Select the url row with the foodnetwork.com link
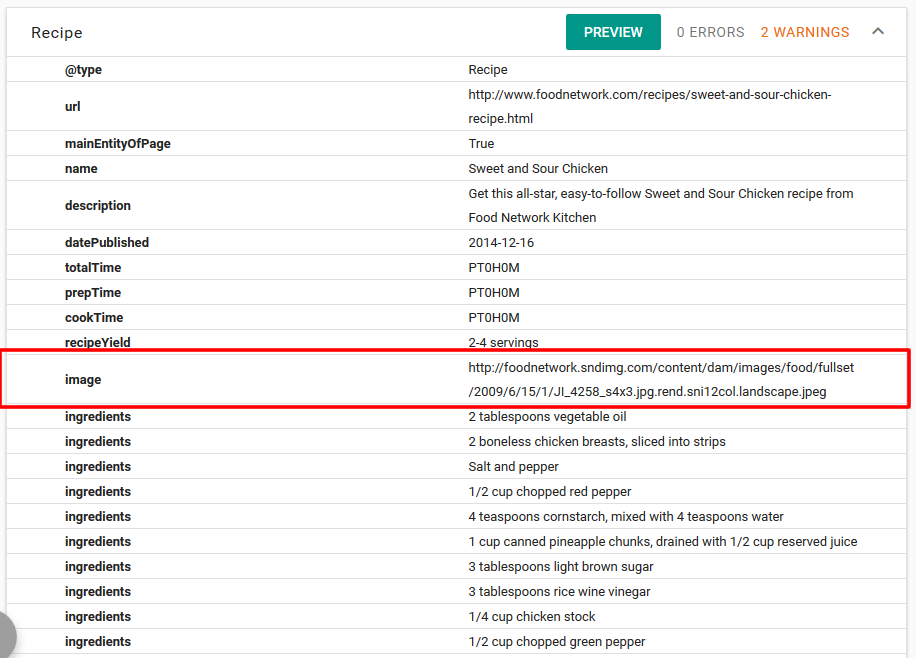Viewport: 916px width, 658px height. 649,106
